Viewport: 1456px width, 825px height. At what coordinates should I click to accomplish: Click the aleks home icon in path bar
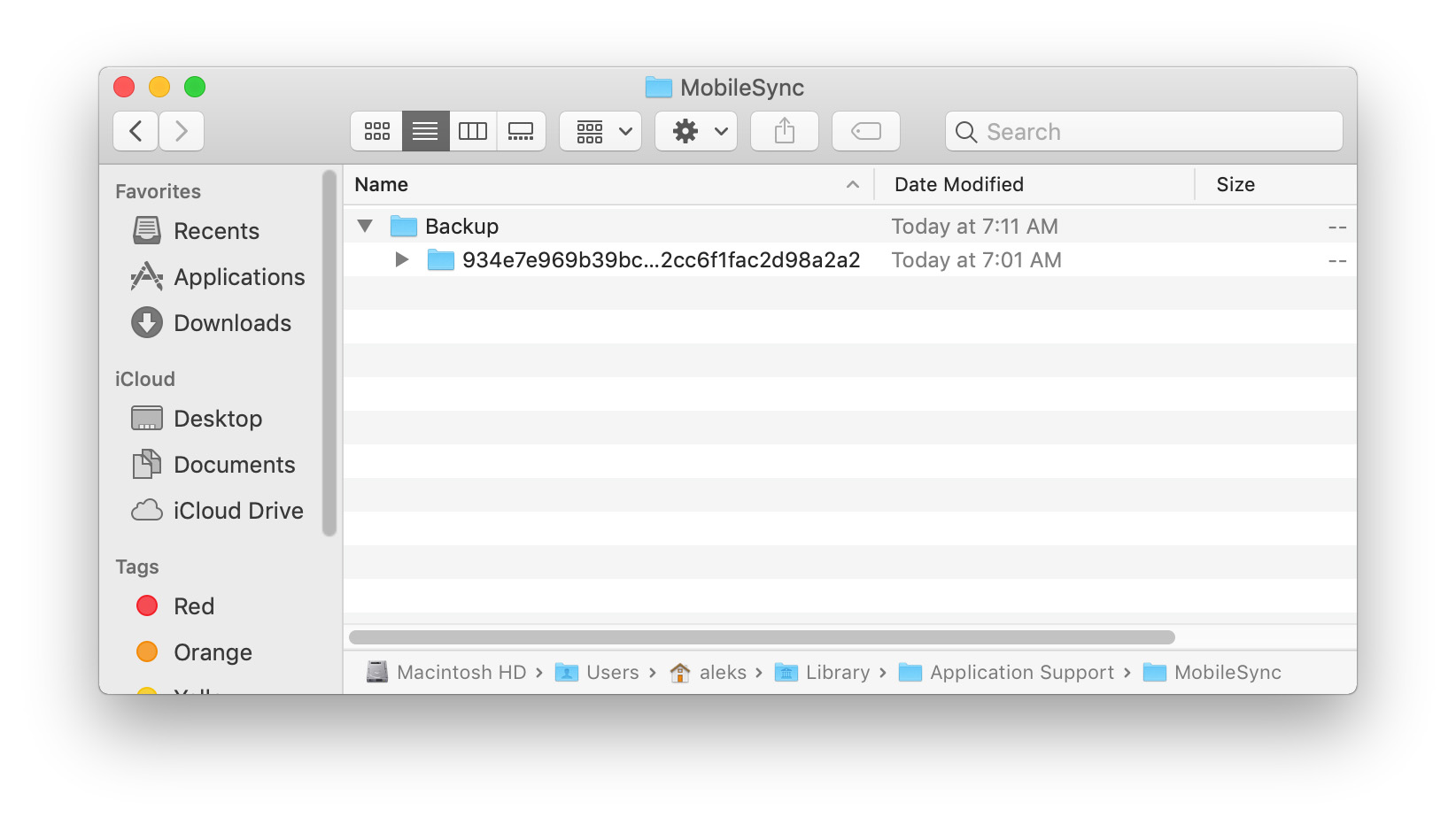coord(680,673)
